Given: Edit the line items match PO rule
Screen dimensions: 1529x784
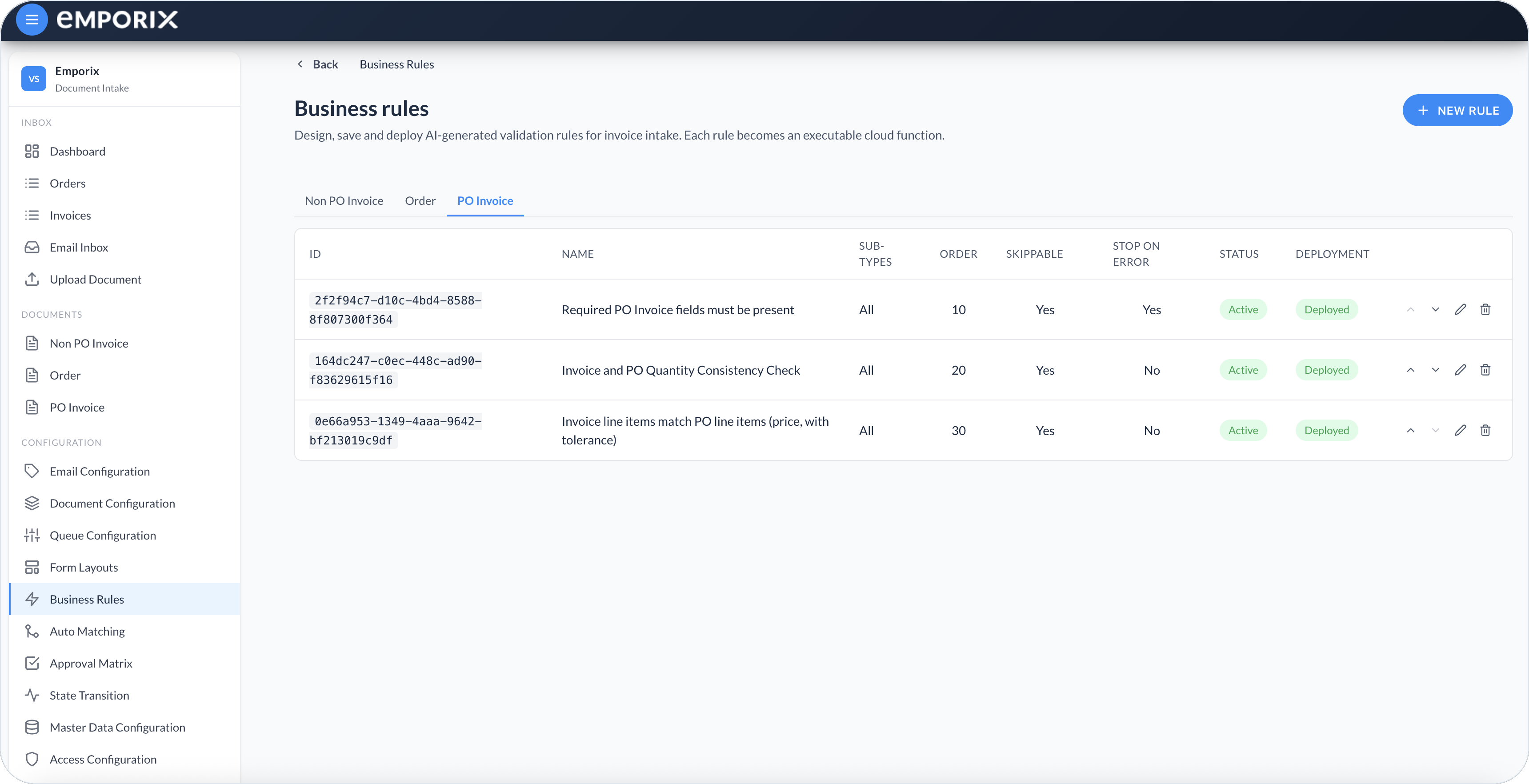Looking at the screenshot, I should [x=1460, y=430].
